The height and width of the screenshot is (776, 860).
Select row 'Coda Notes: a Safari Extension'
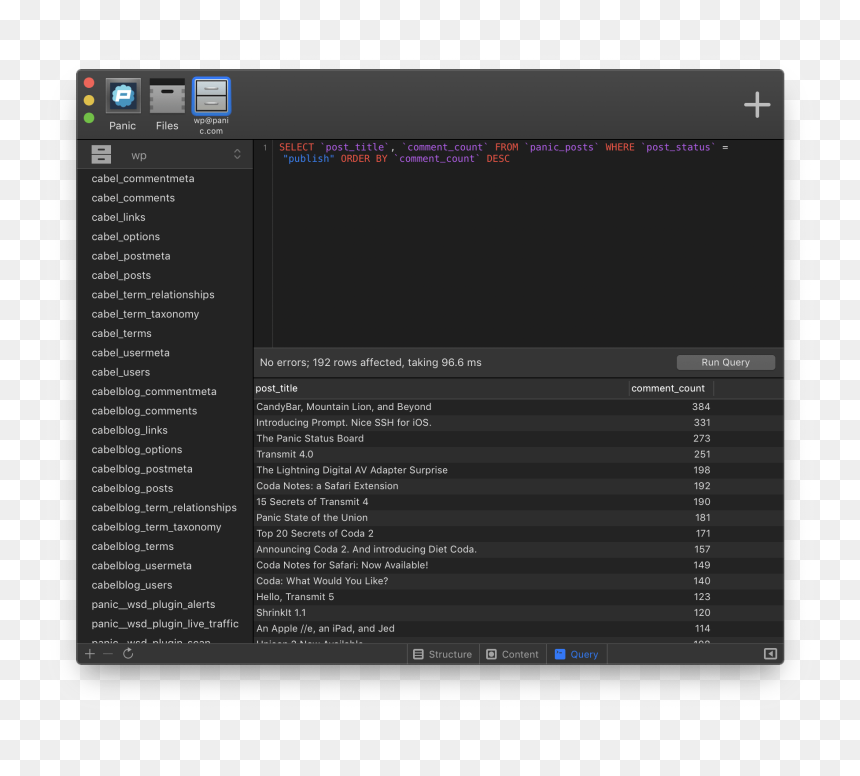[518, 486]
